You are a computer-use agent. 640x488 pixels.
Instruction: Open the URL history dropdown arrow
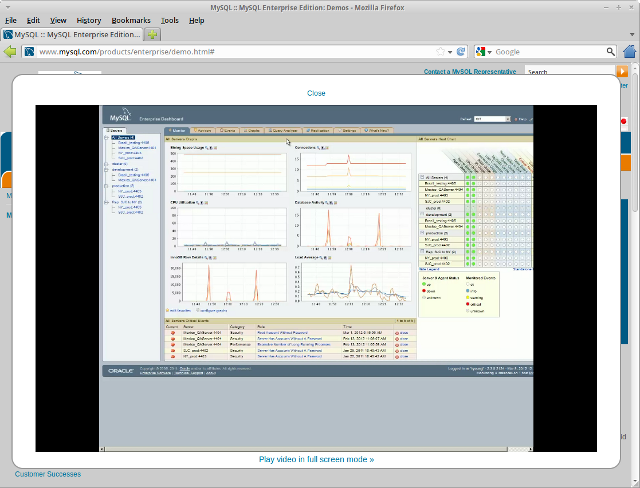click(450, 52)
